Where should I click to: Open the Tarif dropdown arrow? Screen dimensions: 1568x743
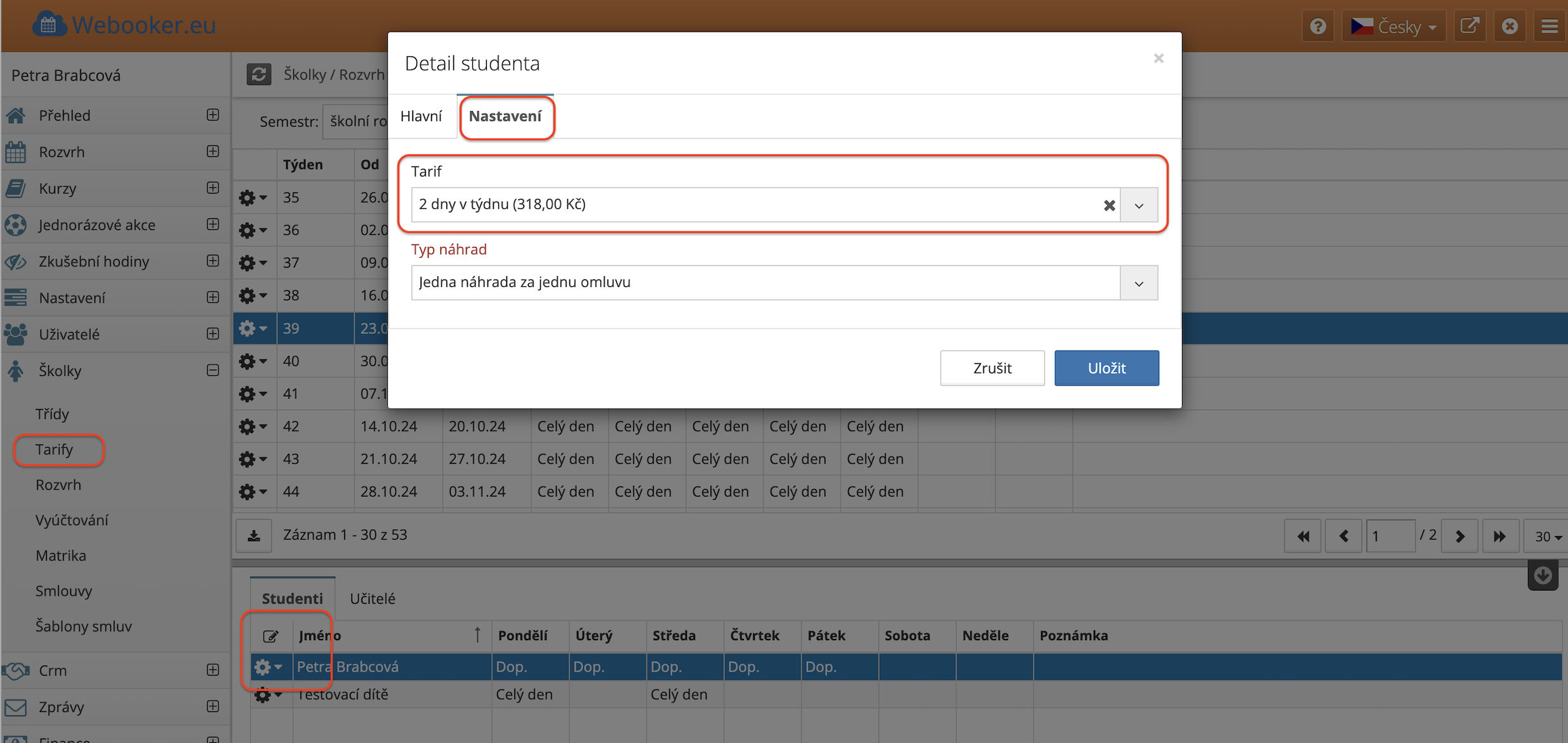pyautogui.click(x=1139, y=205)
